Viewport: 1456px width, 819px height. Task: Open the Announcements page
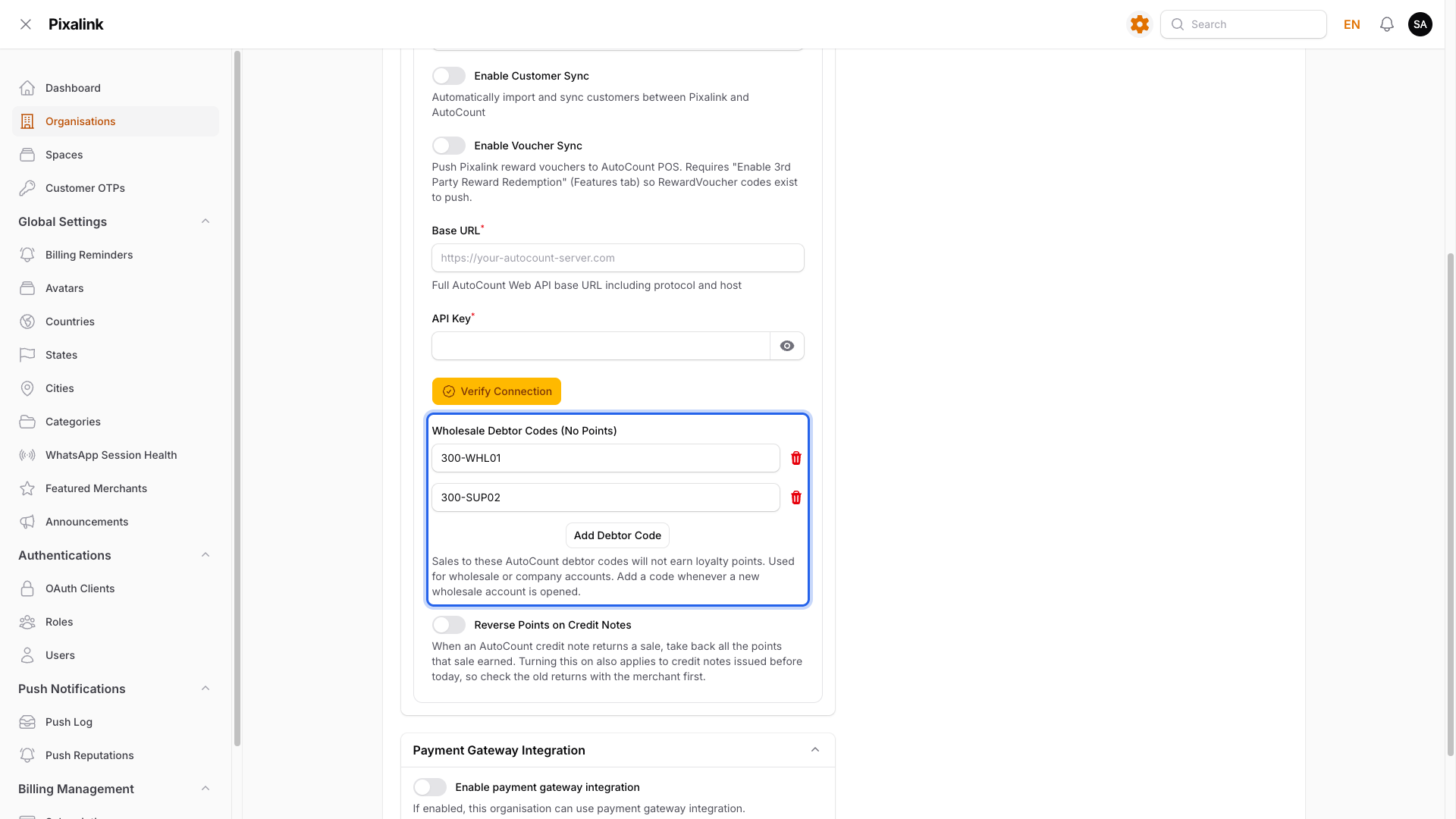115,522
